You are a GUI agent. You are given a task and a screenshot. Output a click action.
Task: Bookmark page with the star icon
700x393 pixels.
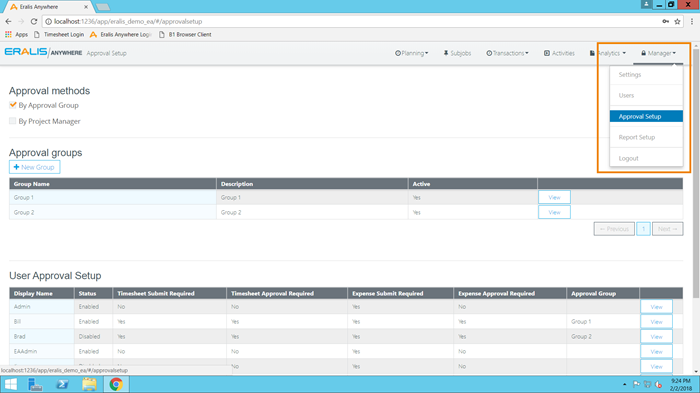677,21
